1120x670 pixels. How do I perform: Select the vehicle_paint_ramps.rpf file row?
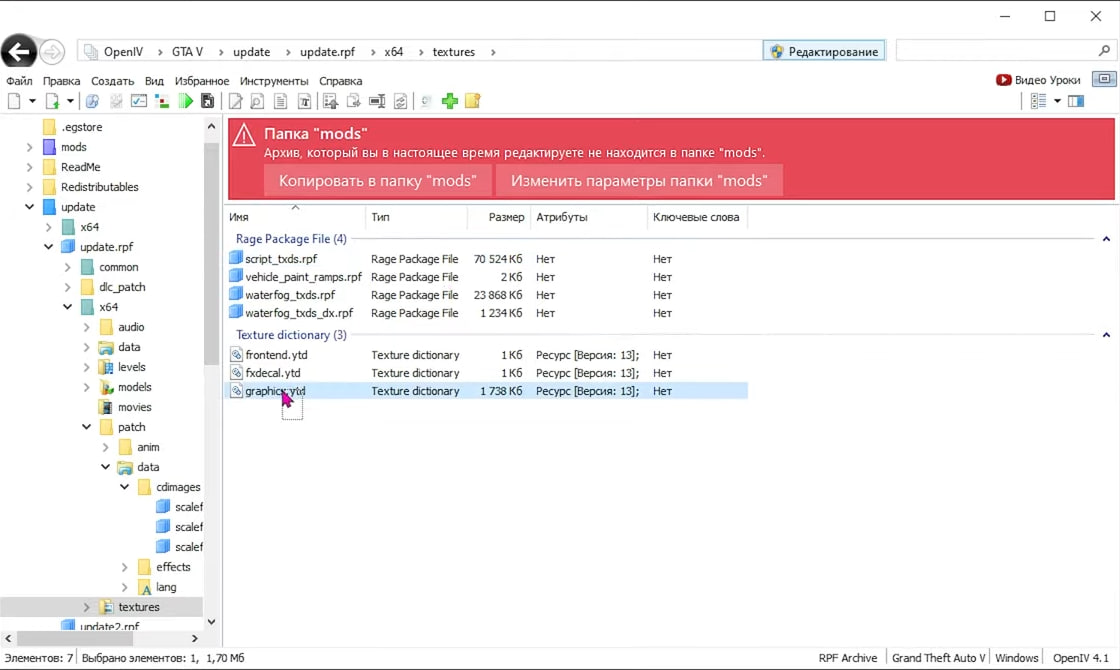pyautogui.click(x=488, y=277)
